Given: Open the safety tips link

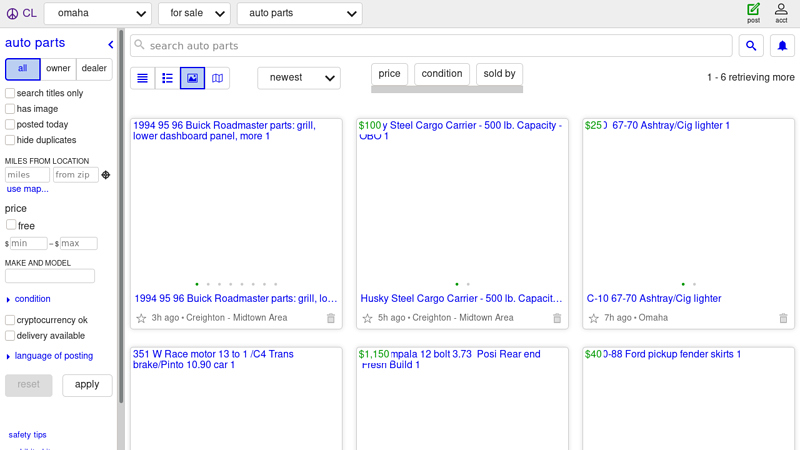Looking at the screenshot, I should (x=28, y=435).
